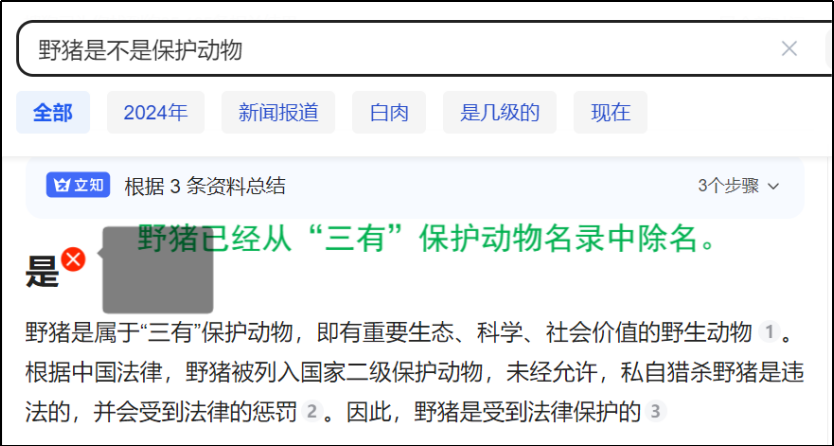
Task: Open citation reference number 2
Action: [312, 411]
